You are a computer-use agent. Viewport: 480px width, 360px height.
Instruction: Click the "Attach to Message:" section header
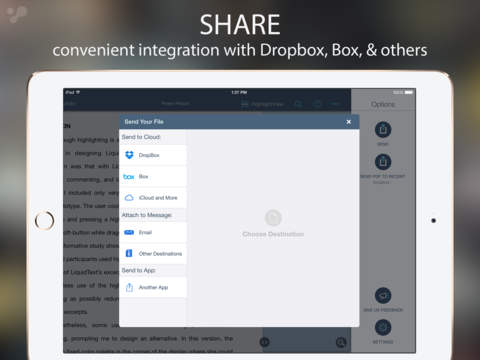147,215
